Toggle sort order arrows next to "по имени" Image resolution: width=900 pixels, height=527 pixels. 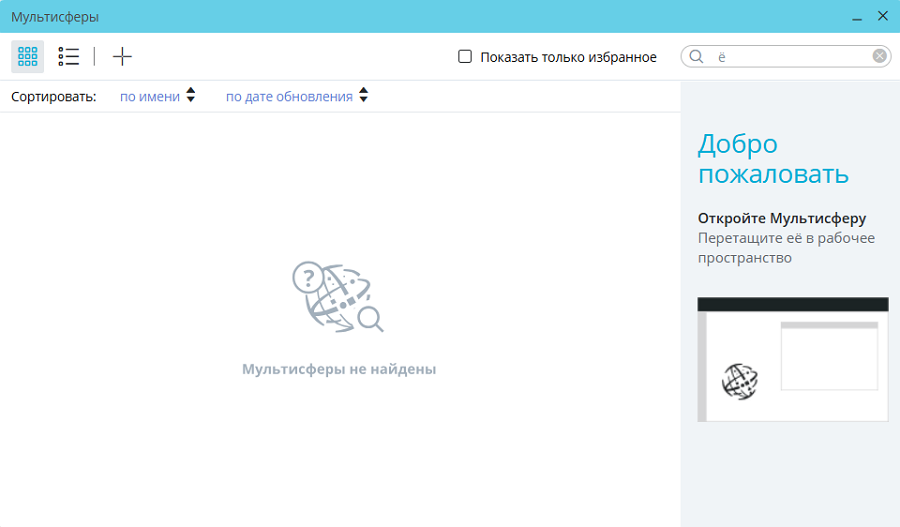[191, 95]
